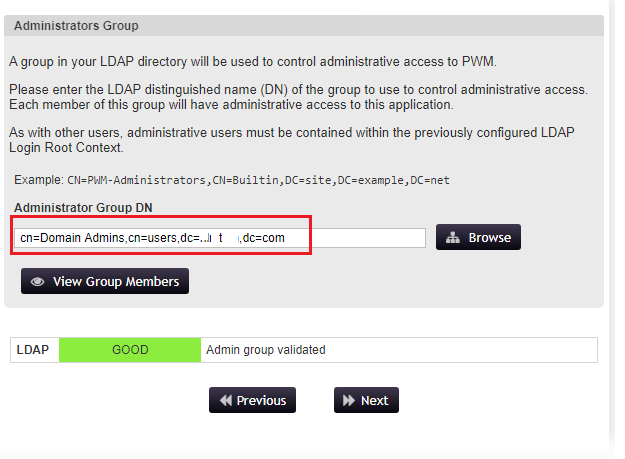Screen dimensions: 625x459
Task: Open the LDAP Browse dialog
Action: pyautogui.click(x=478, y=237)
